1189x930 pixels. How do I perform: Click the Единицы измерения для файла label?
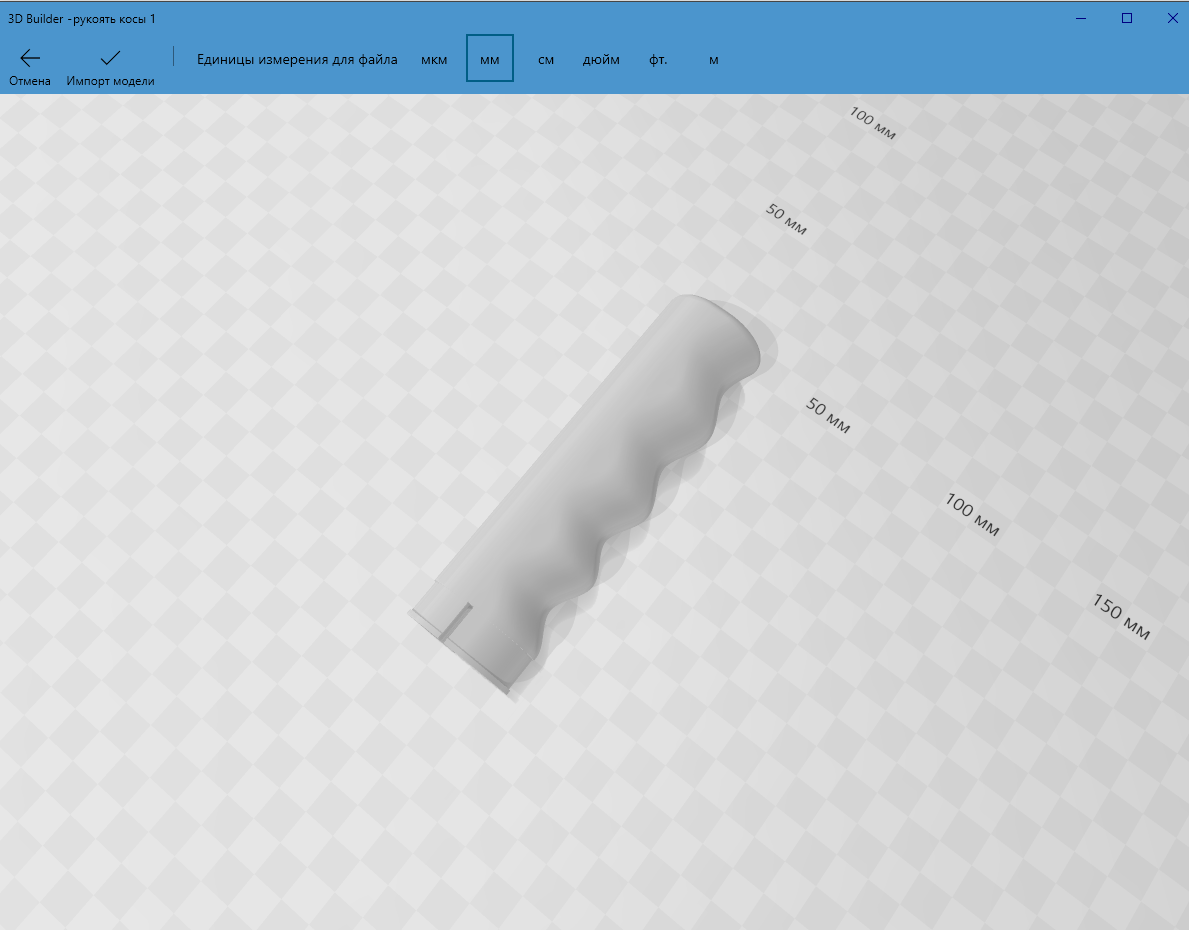tap(297, 60)
